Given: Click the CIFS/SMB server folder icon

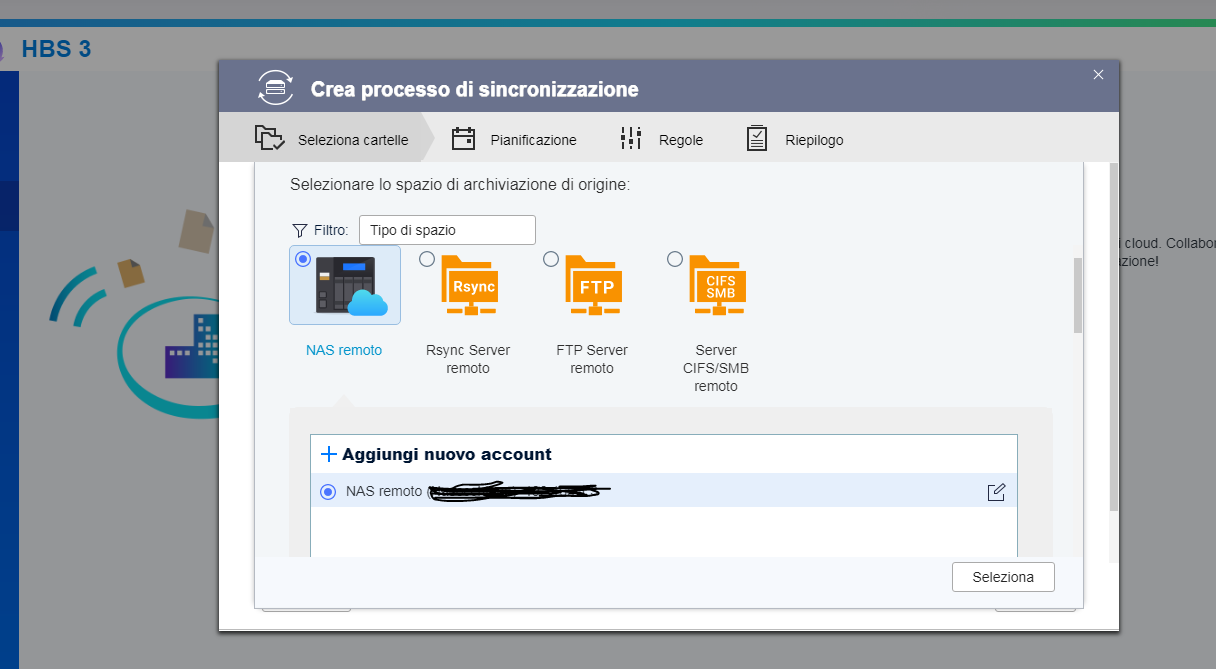Looking at the screenshot, I should click(x=720, y=286).
